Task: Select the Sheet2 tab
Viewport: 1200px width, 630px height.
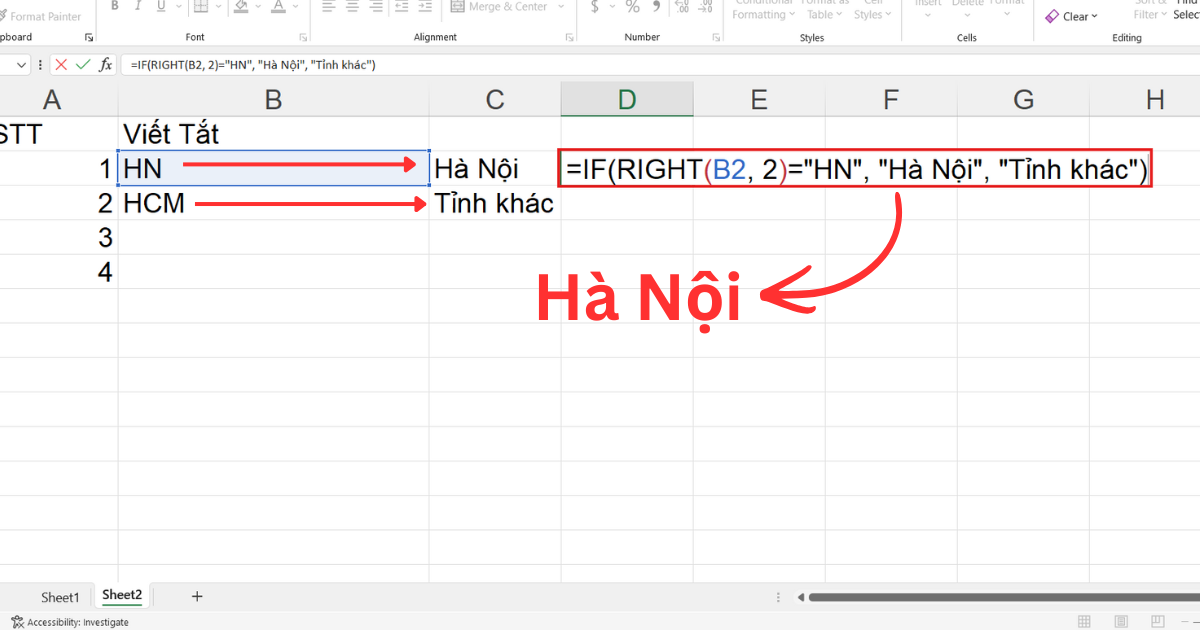Action: (x=121, y=595)
